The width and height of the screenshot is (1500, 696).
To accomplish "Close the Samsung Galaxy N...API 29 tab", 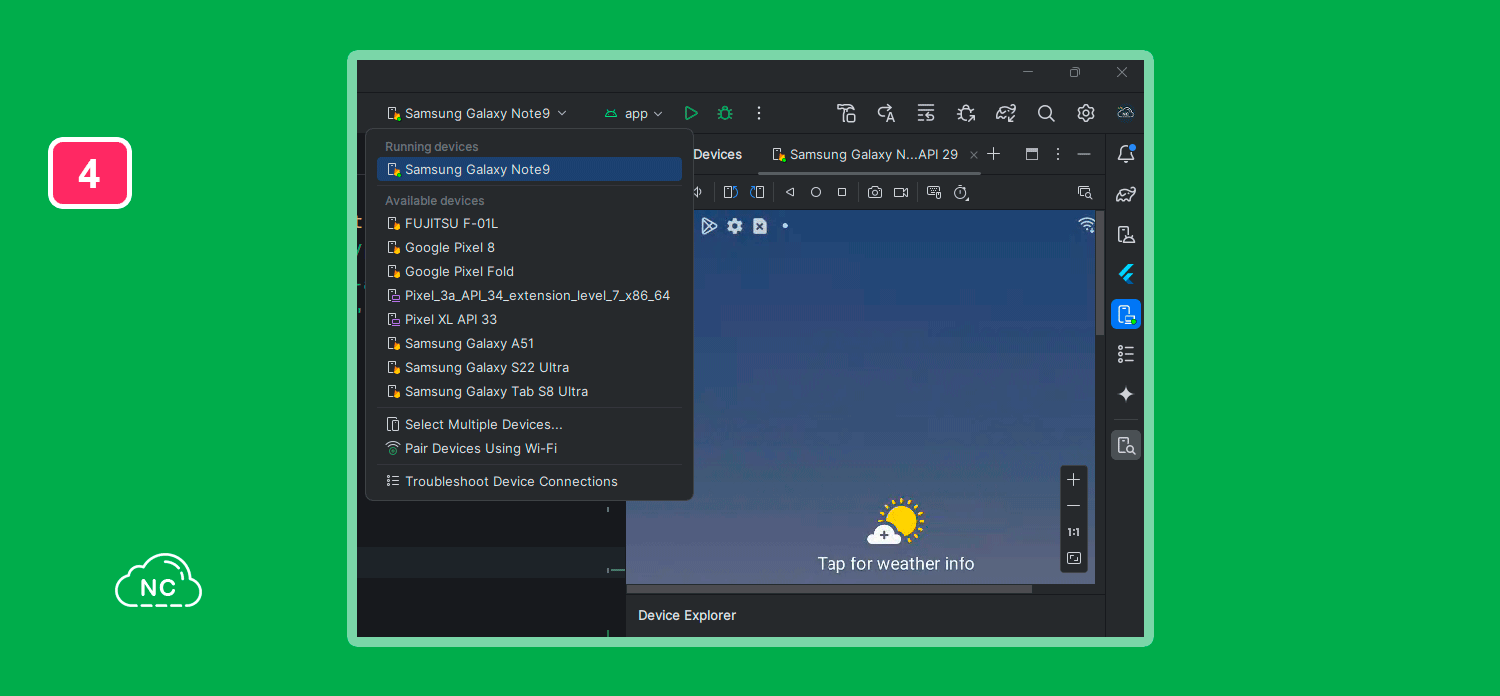I will (x=974, y=155).
